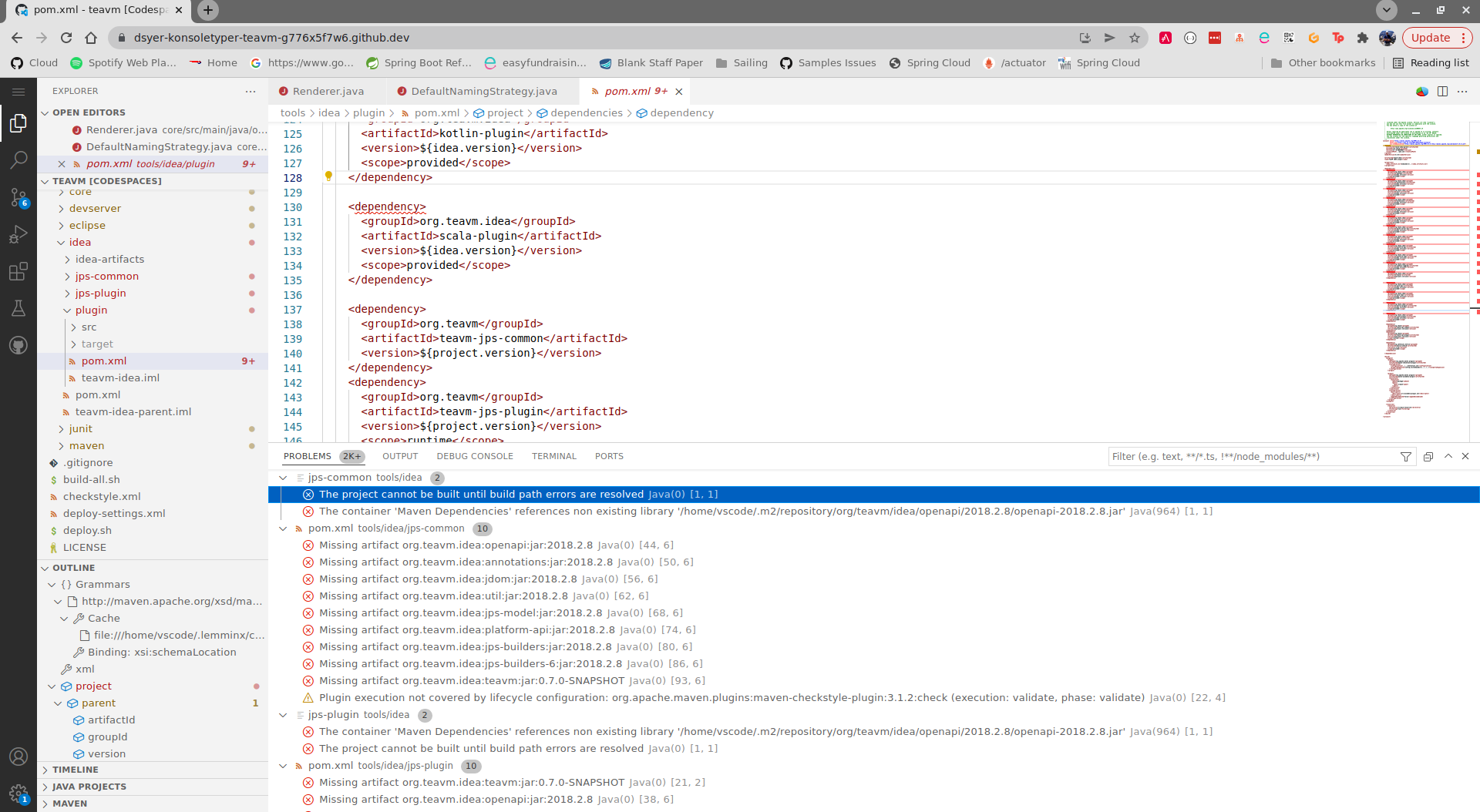The height and width of the screenshot is (812, 1480).
Task: Open a new browser tab
Action: (208, 10)
